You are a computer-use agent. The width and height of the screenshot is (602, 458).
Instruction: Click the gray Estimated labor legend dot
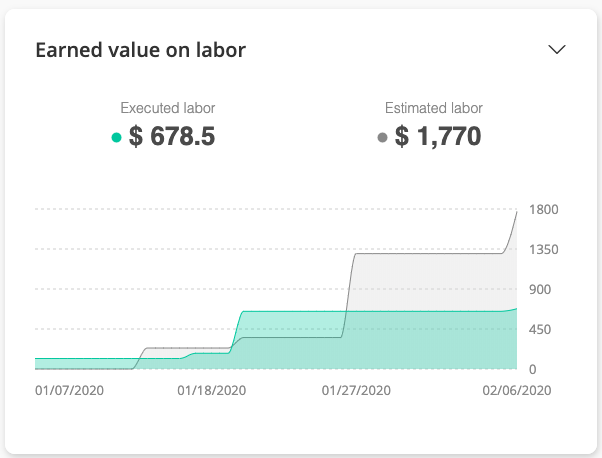pyautogui.click(x=382, y=137)
